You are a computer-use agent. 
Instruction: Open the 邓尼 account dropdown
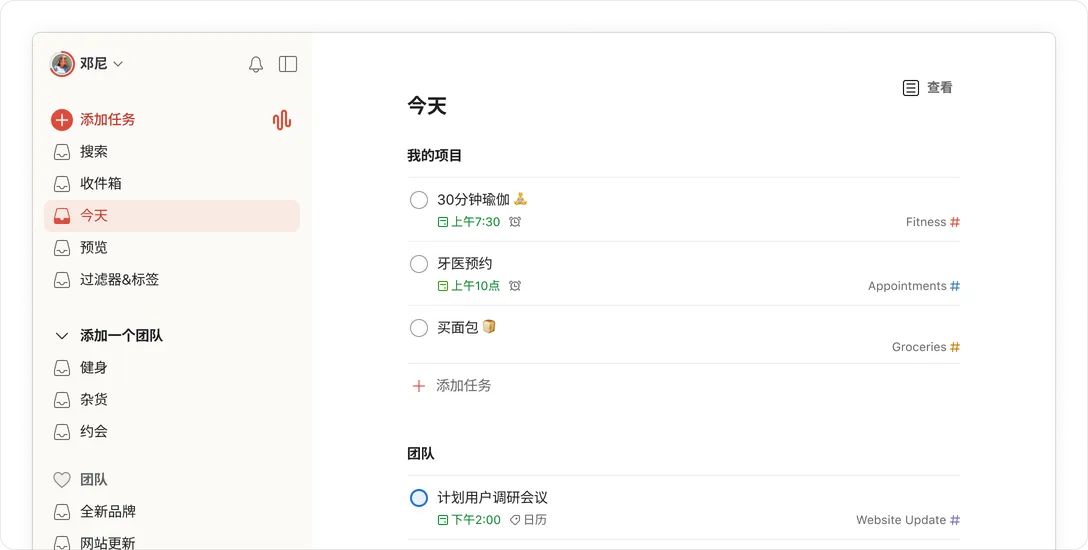[88, 64]
